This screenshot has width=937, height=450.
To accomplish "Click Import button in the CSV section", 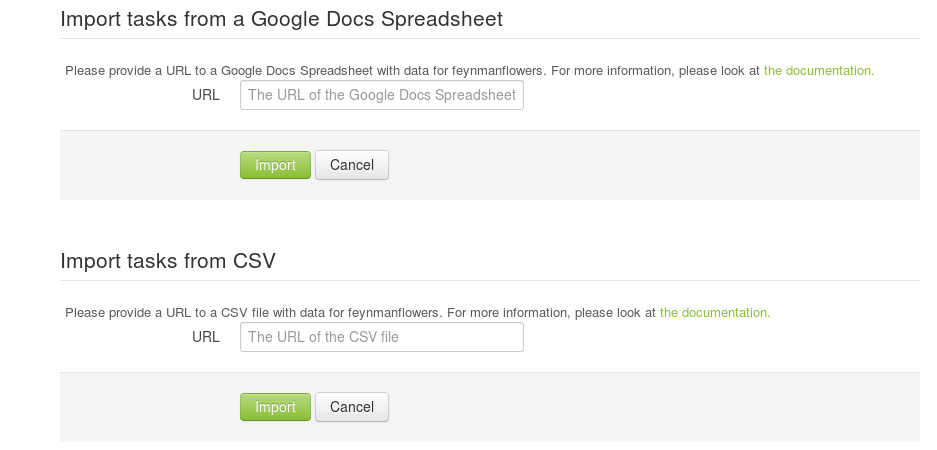I will [275, 407].
